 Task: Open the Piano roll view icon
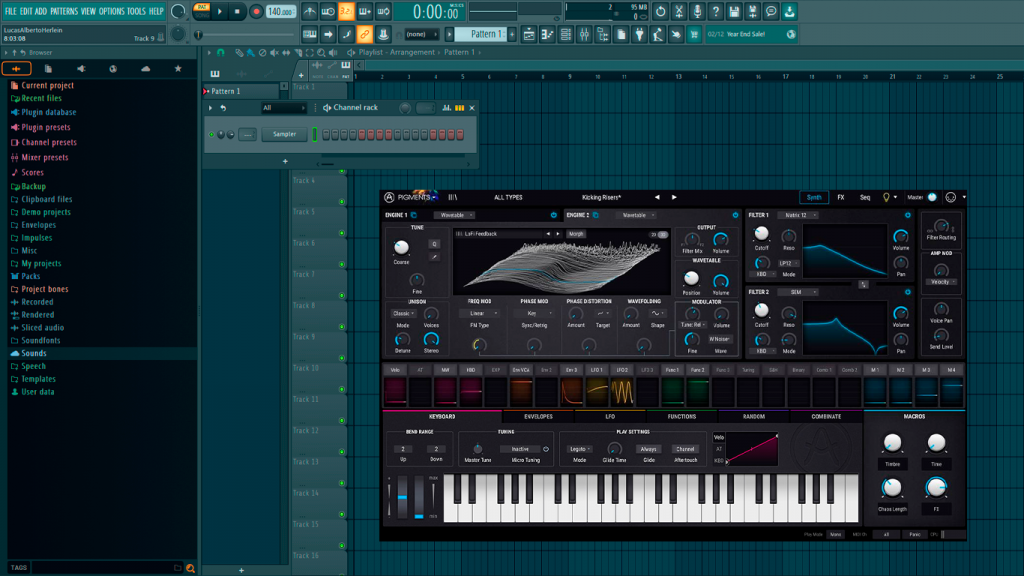pos(547,35)
